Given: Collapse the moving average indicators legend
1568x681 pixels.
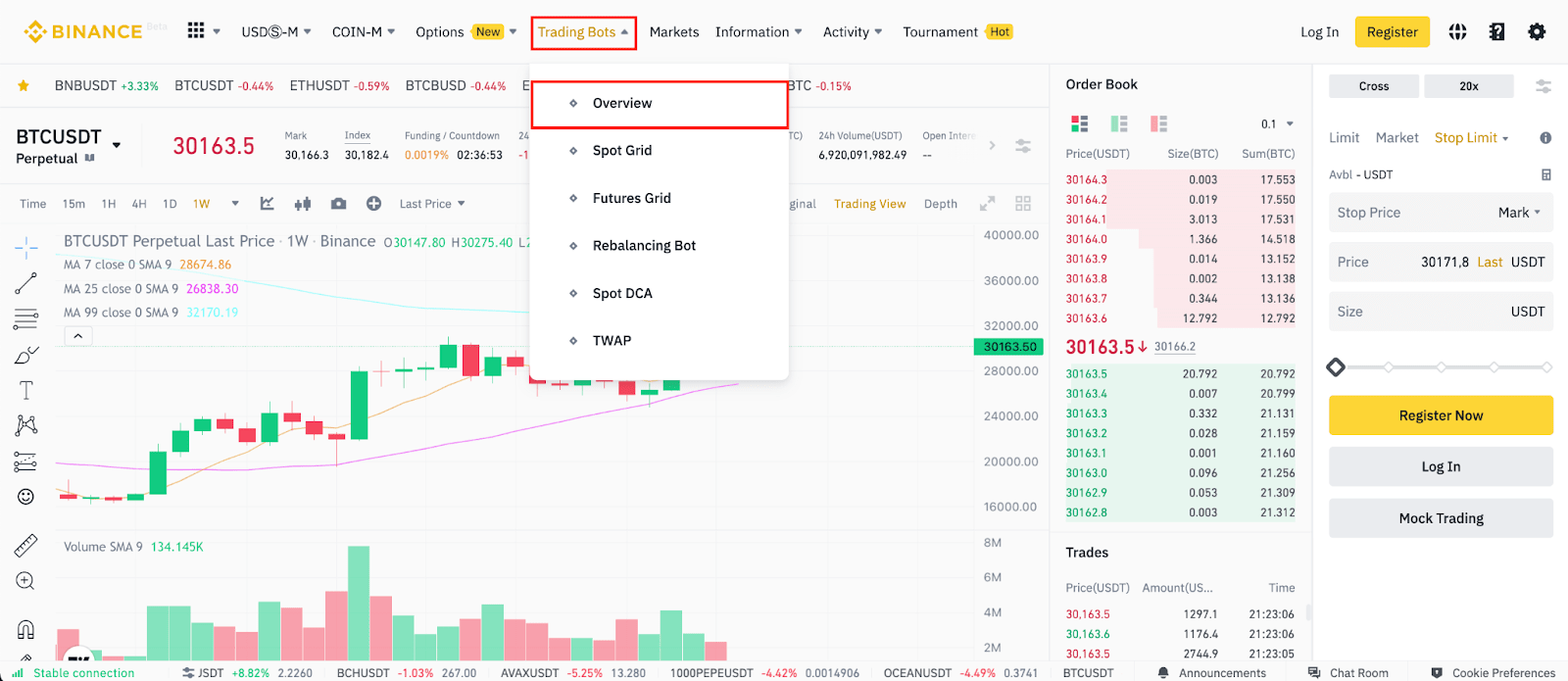Looking at the screenshot, I should 77,336.
